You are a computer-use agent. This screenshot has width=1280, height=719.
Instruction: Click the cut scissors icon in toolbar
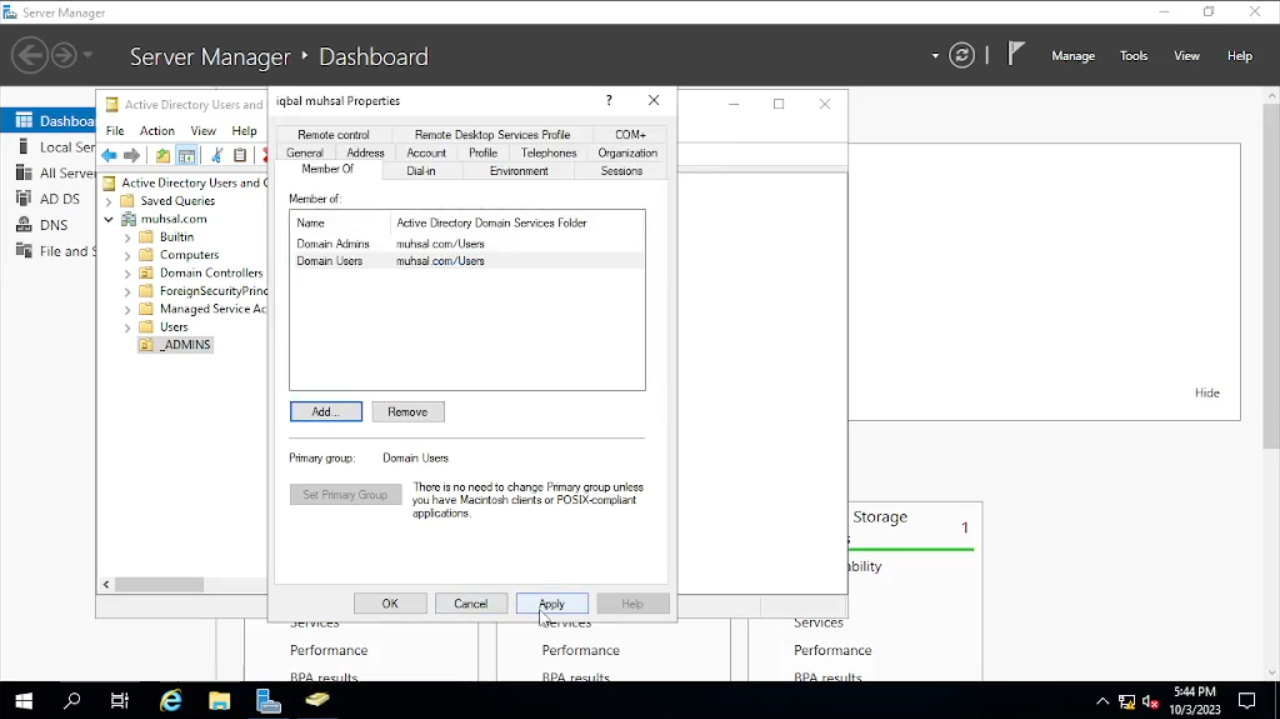[216, 156]
